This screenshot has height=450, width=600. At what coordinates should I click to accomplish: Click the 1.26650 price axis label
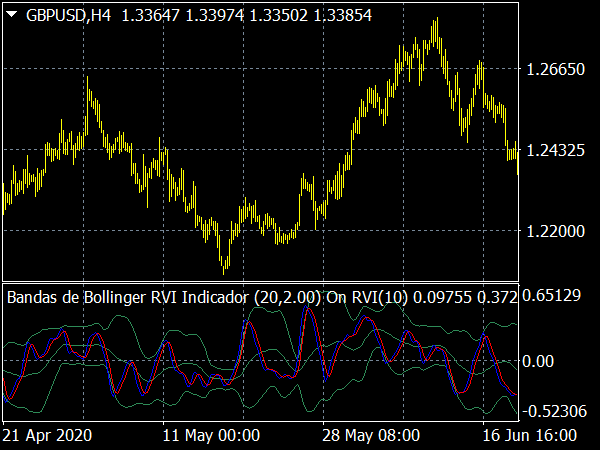pos(555,70)
